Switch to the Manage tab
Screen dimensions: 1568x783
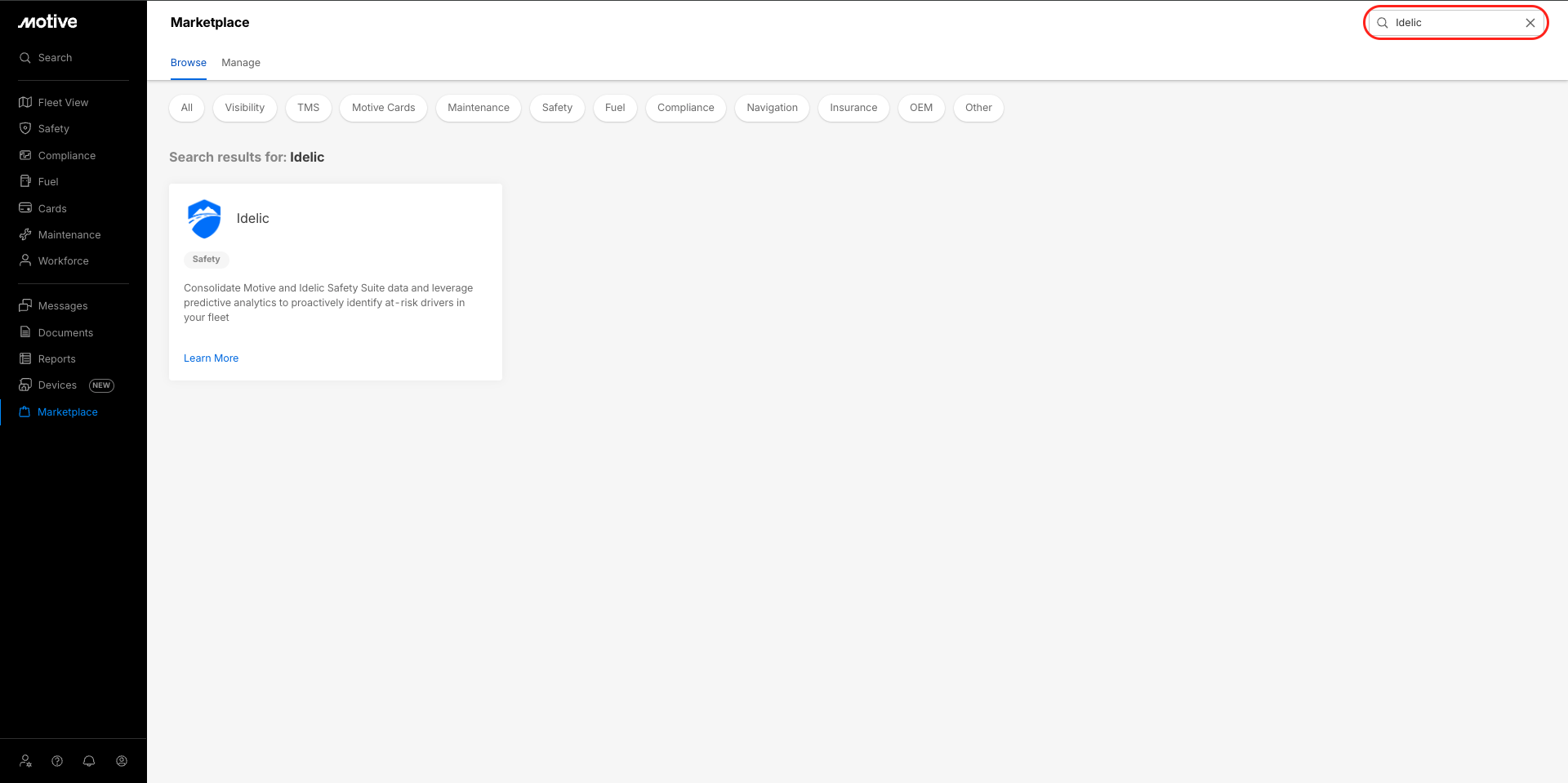click(x=241, y=63)
